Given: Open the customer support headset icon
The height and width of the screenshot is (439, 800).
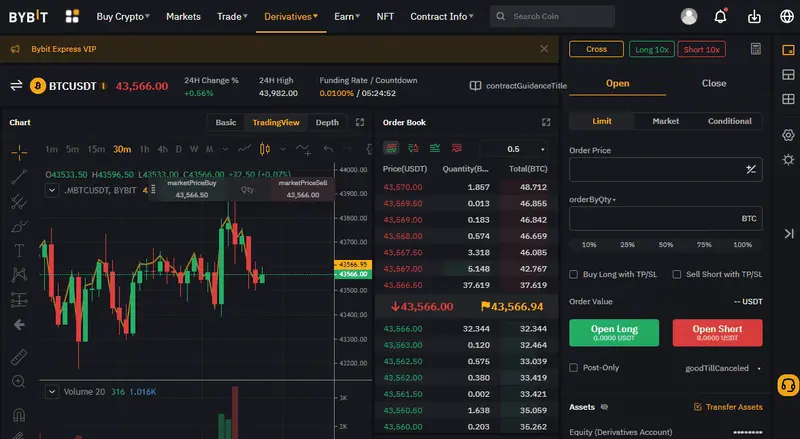Looking at the screenshot, I should point(788,385).
